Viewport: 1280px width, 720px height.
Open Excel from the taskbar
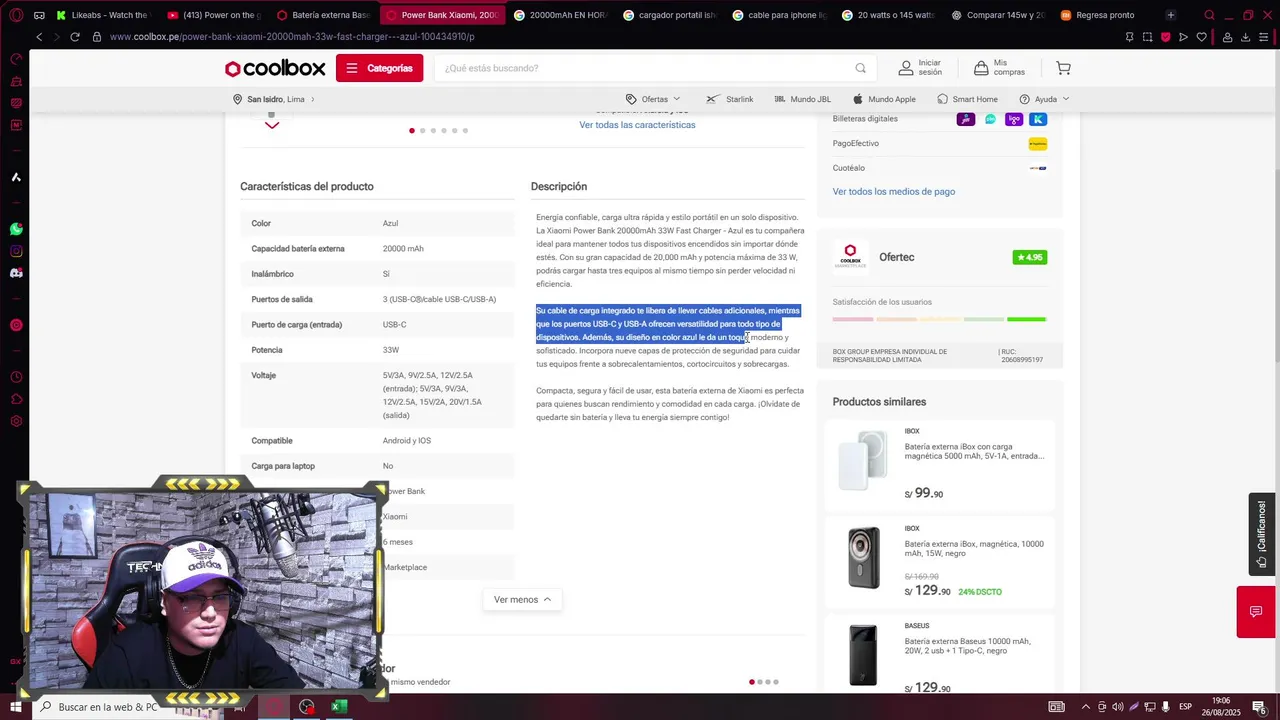[x=339, y=707]
